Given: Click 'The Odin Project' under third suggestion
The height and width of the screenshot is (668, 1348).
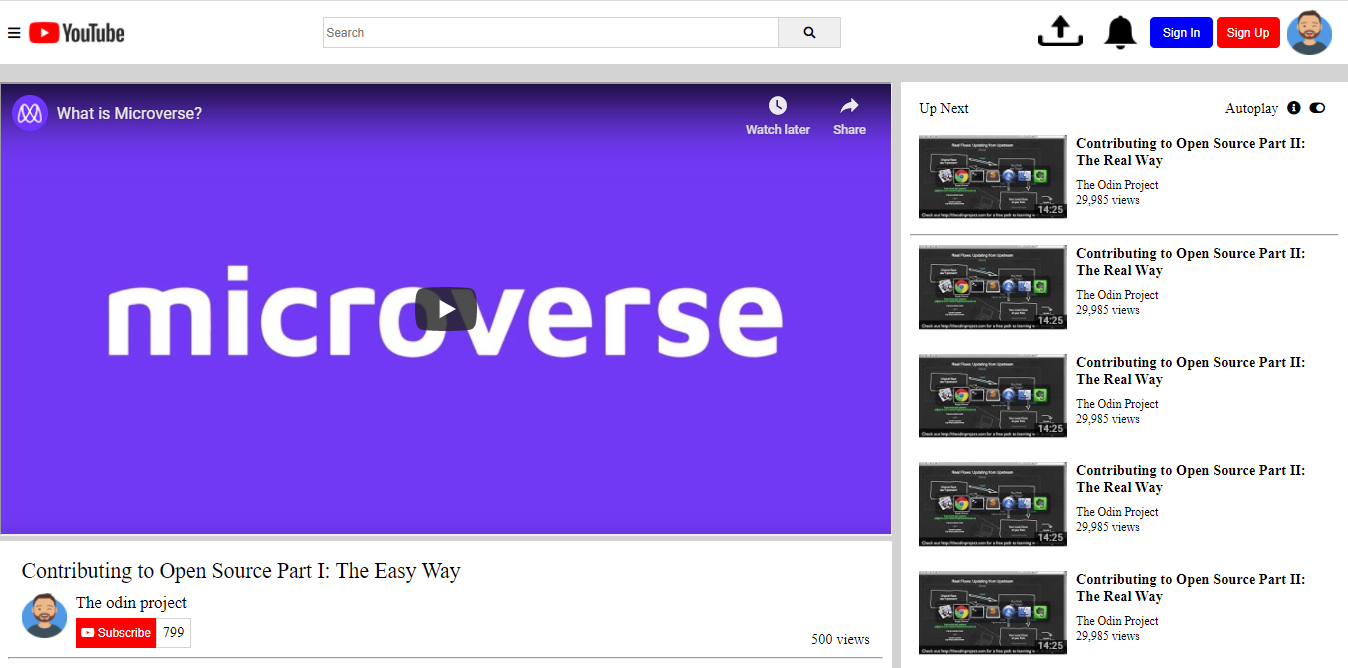Looking at the screenshot, I should 1117,404.
